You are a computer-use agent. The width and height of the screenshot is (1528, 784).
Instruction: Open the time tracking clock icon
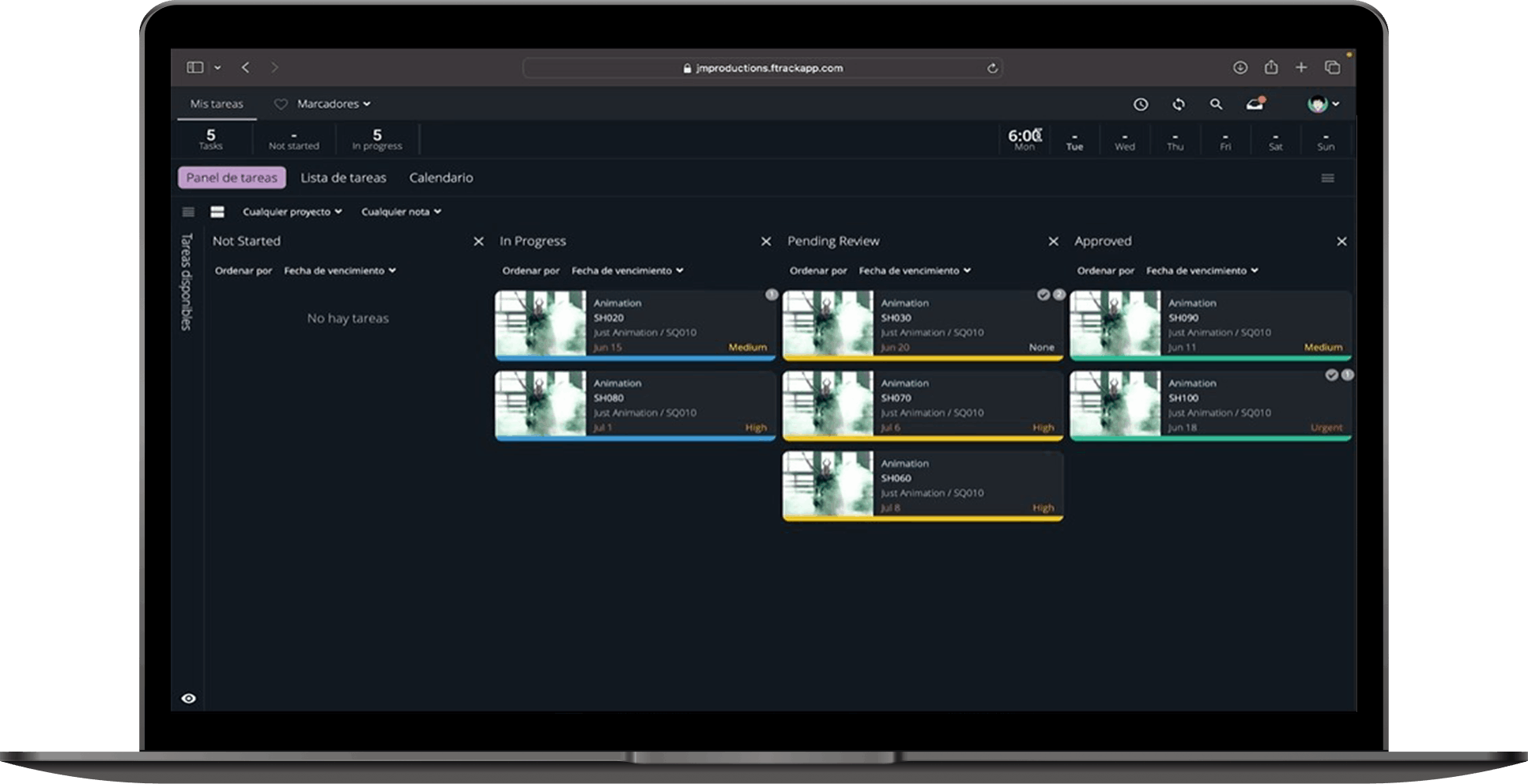tap(1140, 104)
